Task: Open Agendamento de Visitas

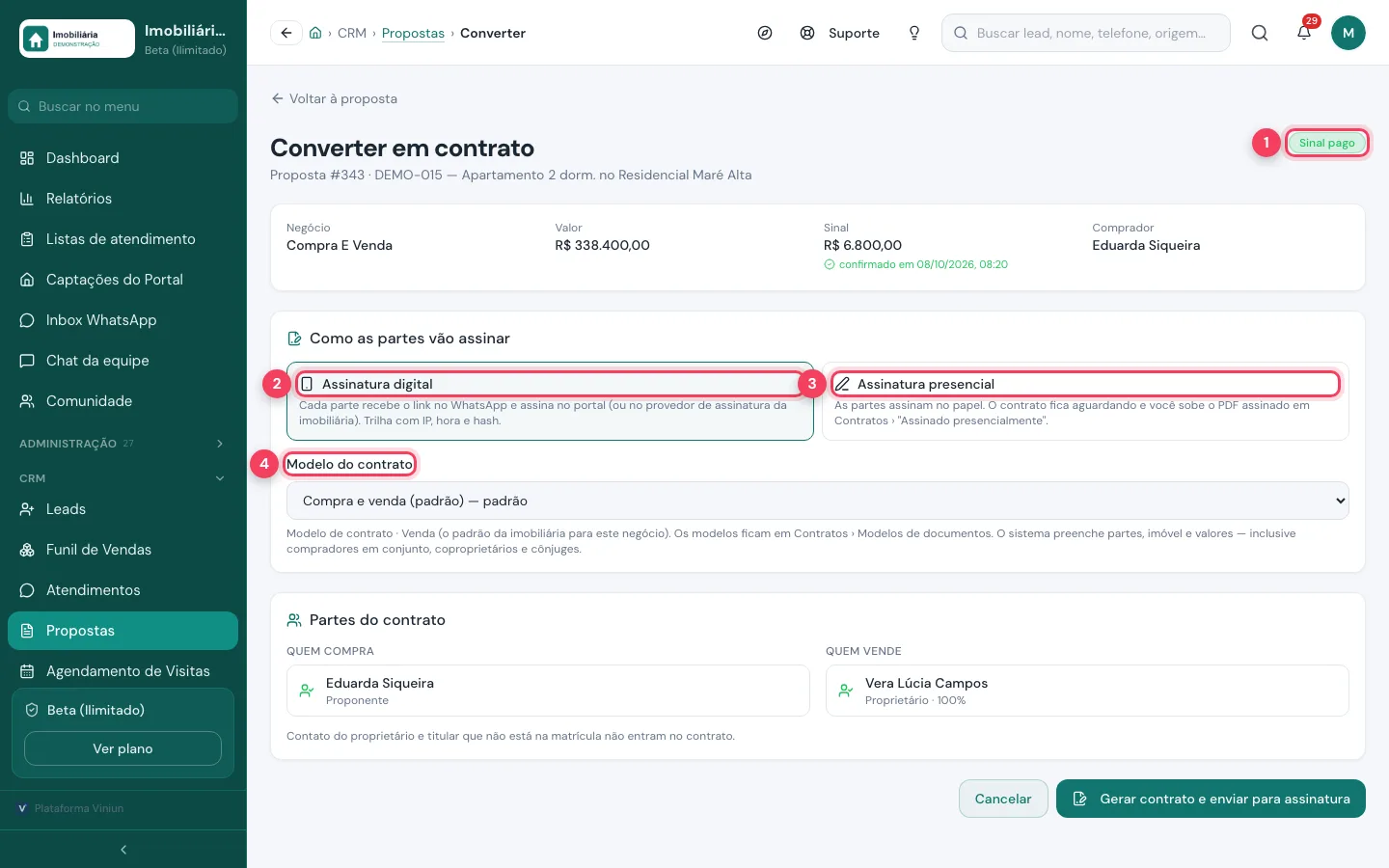Action: [x=123, y=671]
